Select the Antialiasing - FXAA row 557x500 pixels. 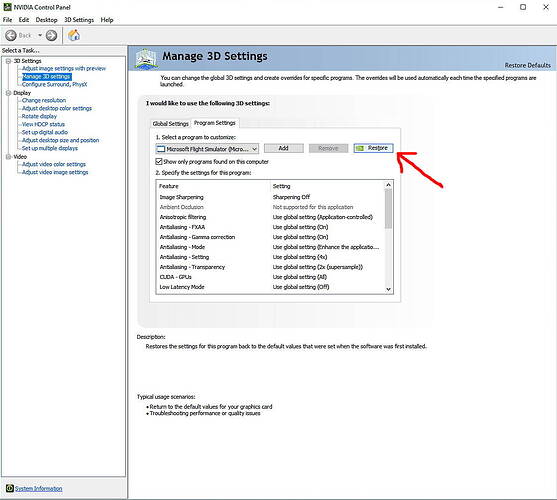(270, 227)
